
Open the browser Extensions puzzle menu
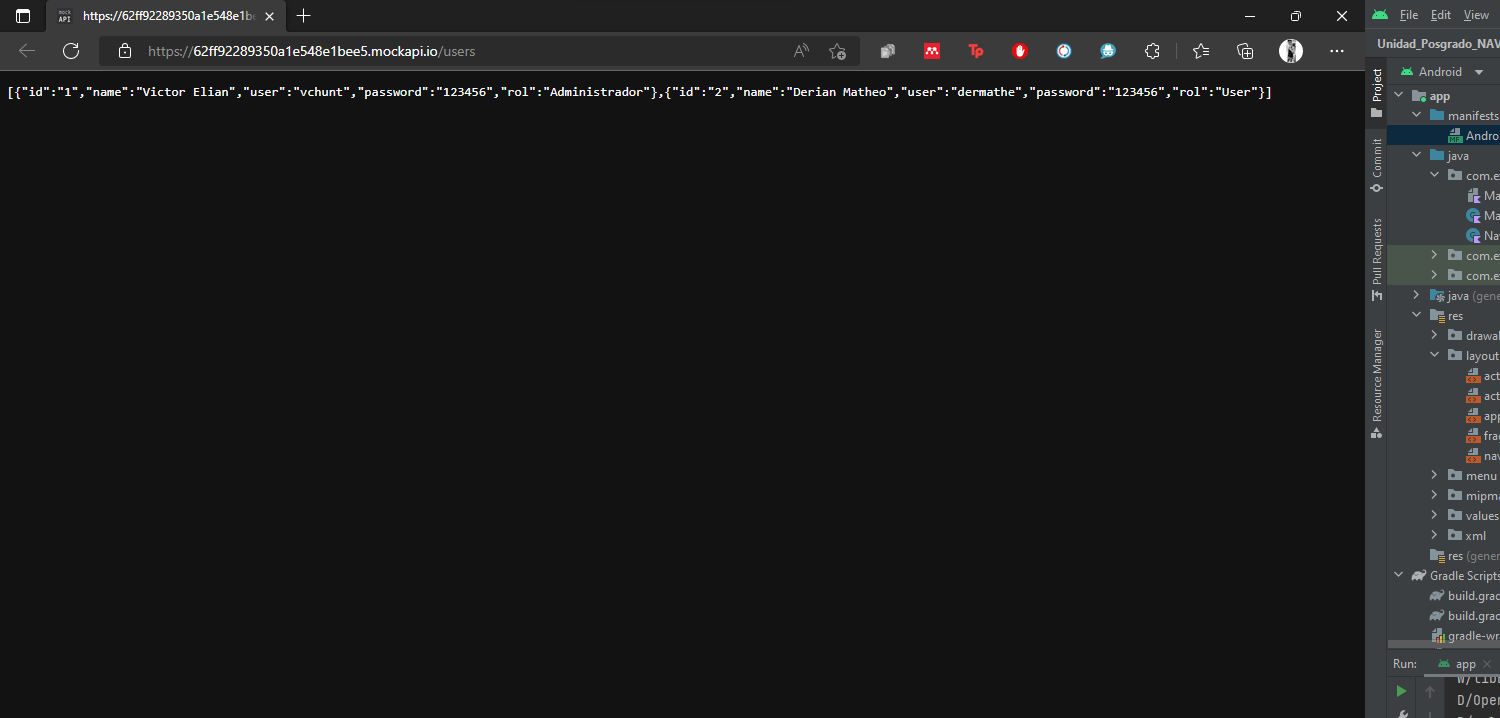(x=1152, y=50)
